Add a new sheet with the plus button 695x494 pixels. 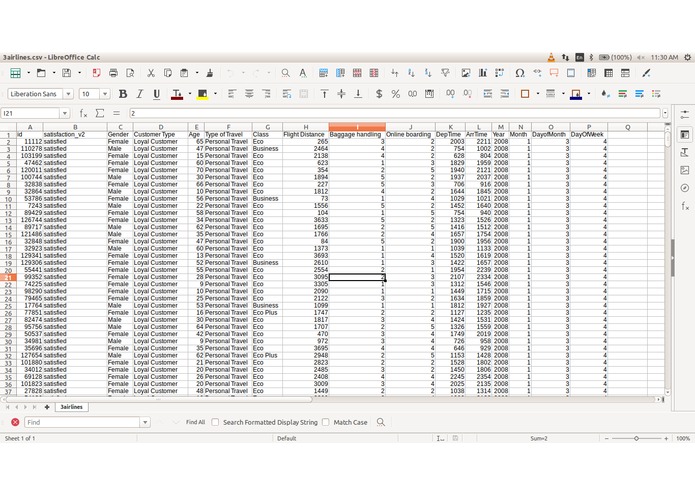tap(47, 407)
